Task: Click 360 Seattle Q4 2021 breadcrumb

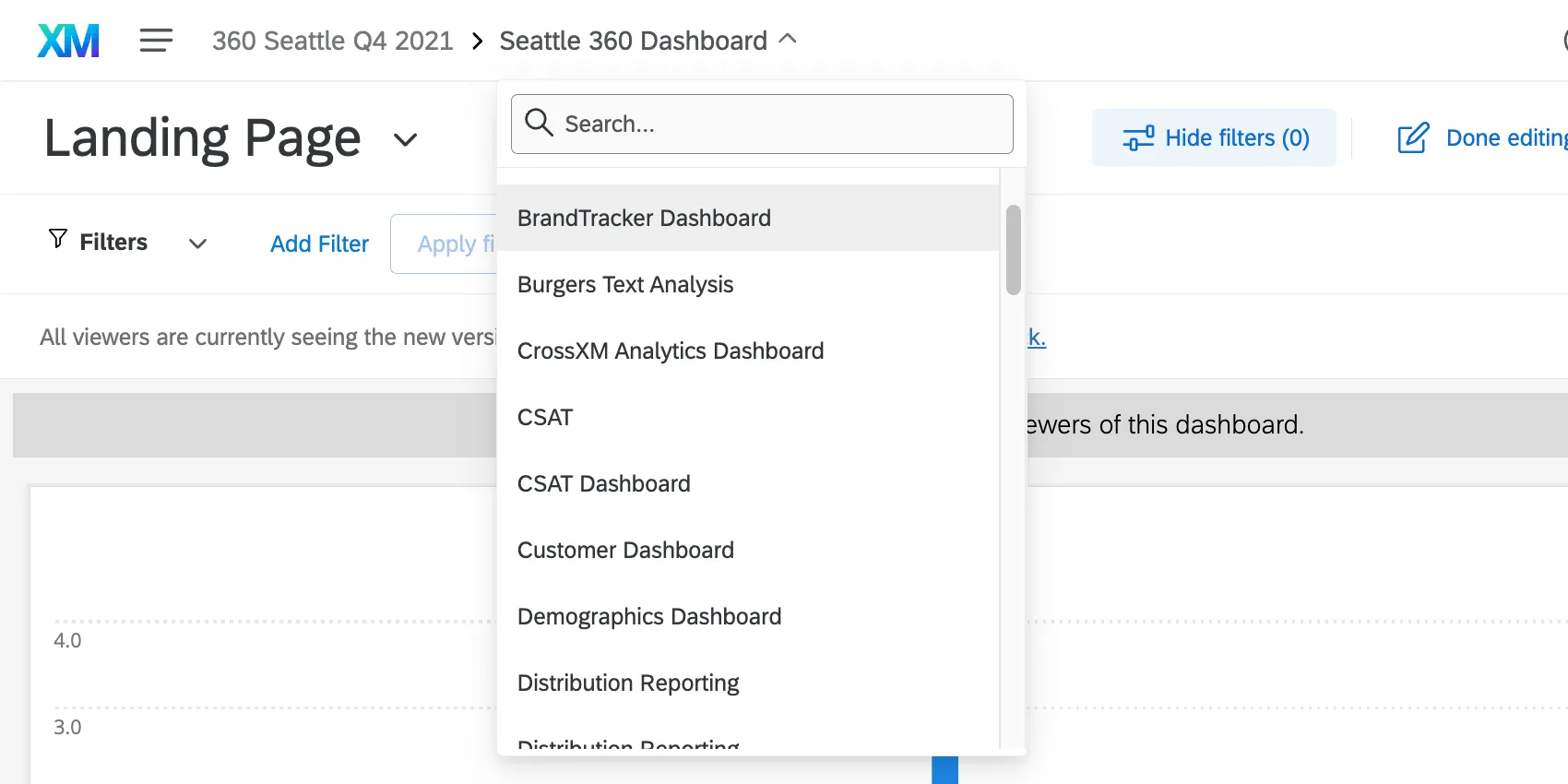Action: [332, 41]
